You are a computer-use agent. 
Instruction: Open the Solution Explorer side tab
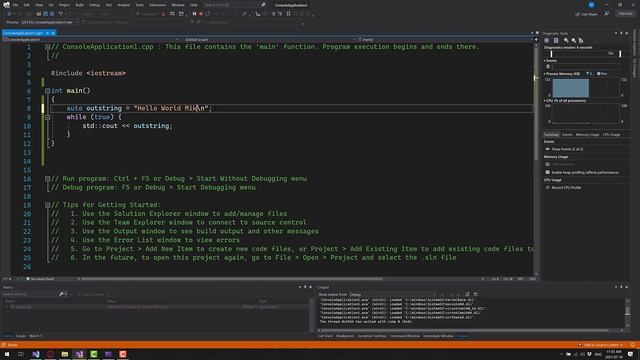click(x=635, y=43)
